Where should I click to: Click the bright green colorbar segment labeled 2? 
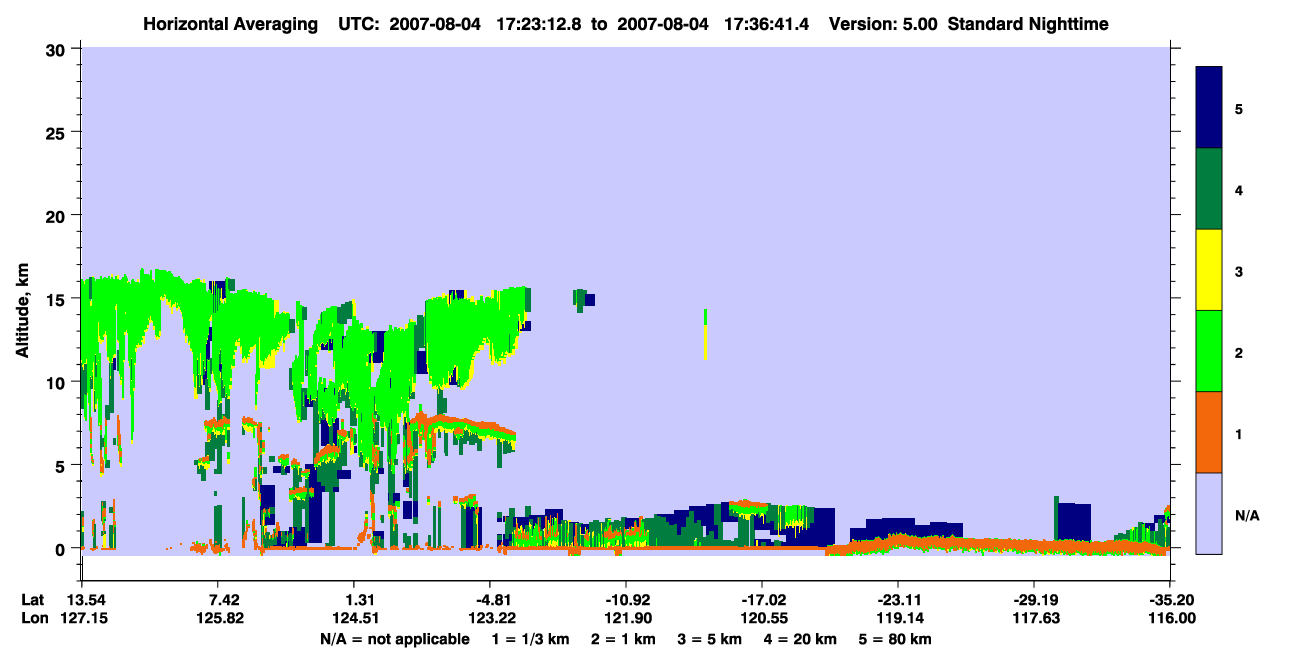(1209, 351)
